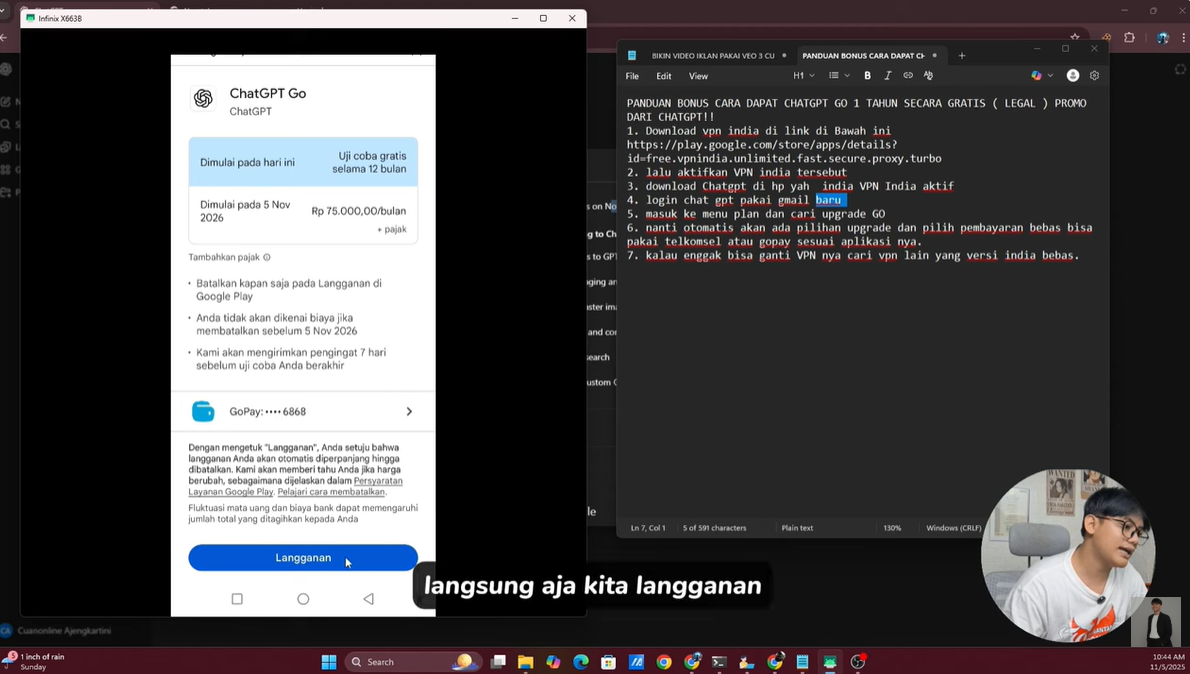
Task: Apply italic formatting in Notepad
Action: (887, 75)
